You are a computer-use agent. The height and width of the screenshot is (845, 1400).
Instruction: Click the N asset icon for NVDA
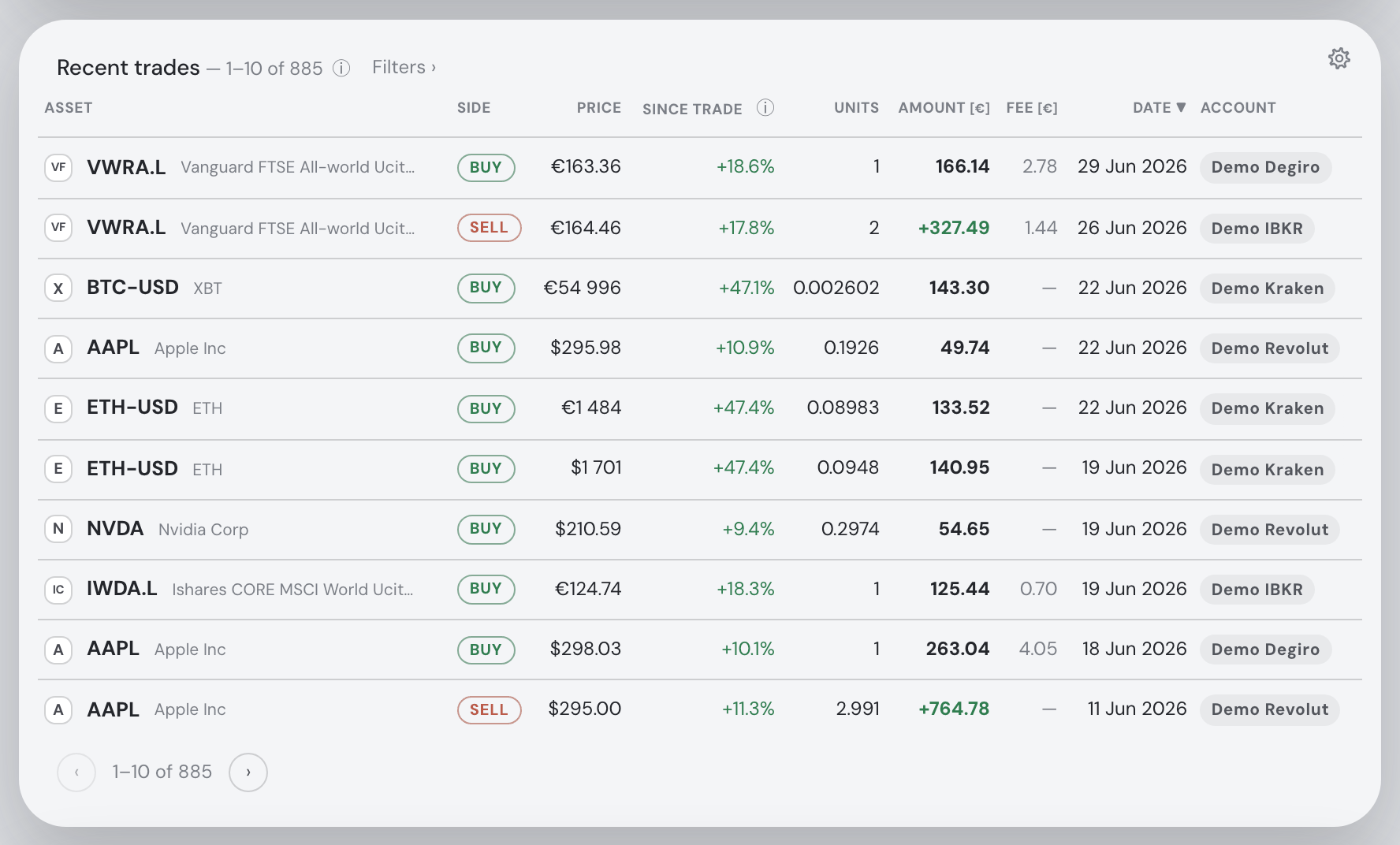[58, 529]
